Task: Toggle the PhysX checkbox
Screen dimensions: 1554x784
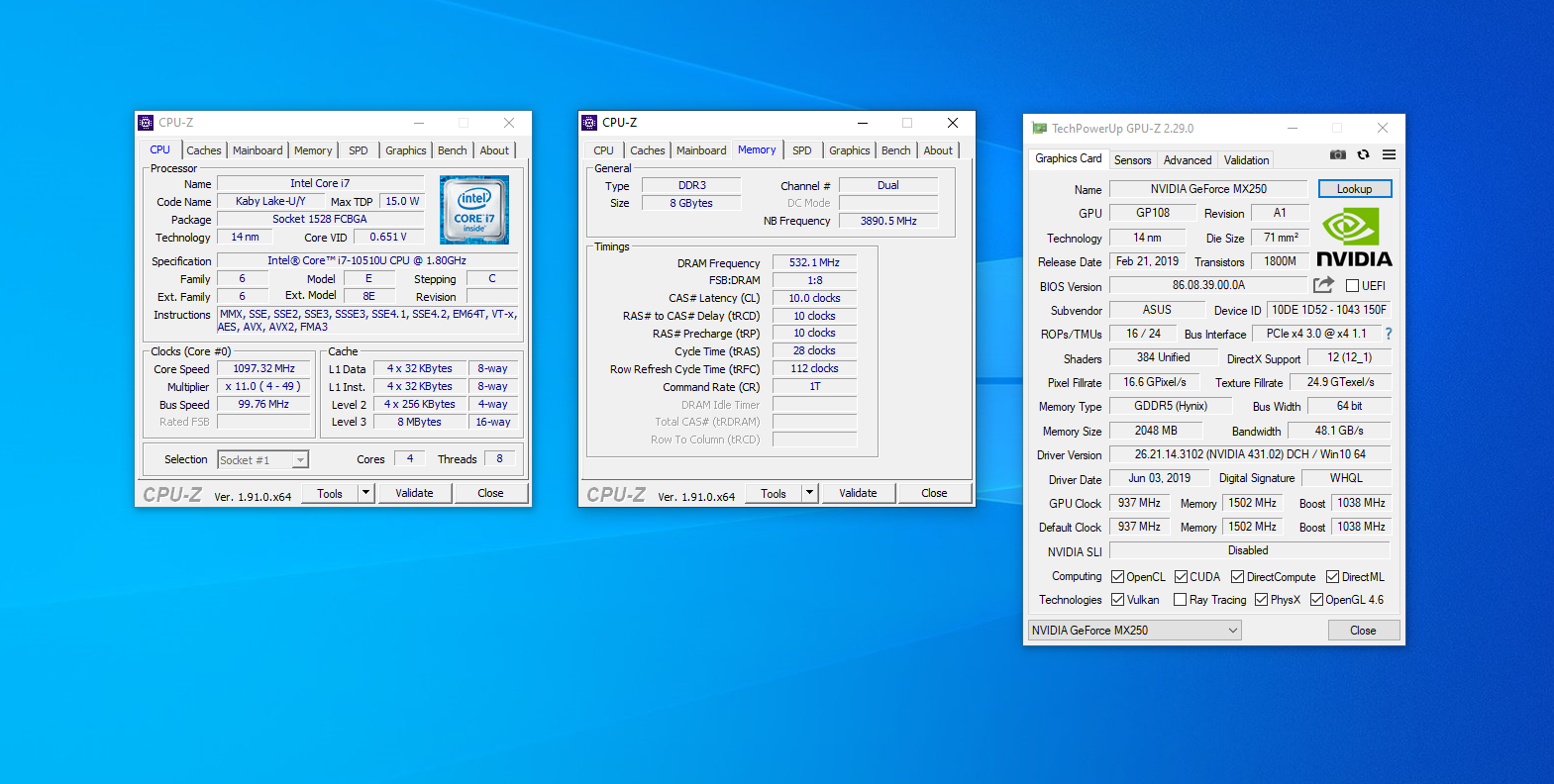Action: (x=1261, y=600)
